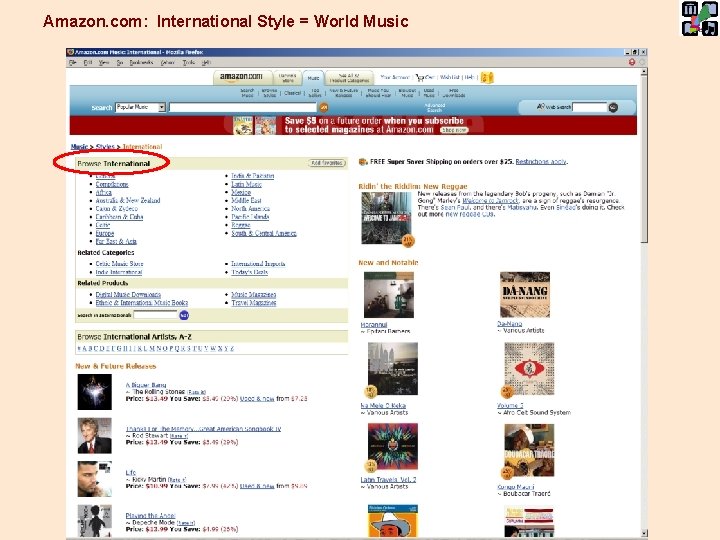The height and width of the screenshot is (540, 720).
Task: Click the shopping cart icon
Action: tap(420, 78)
